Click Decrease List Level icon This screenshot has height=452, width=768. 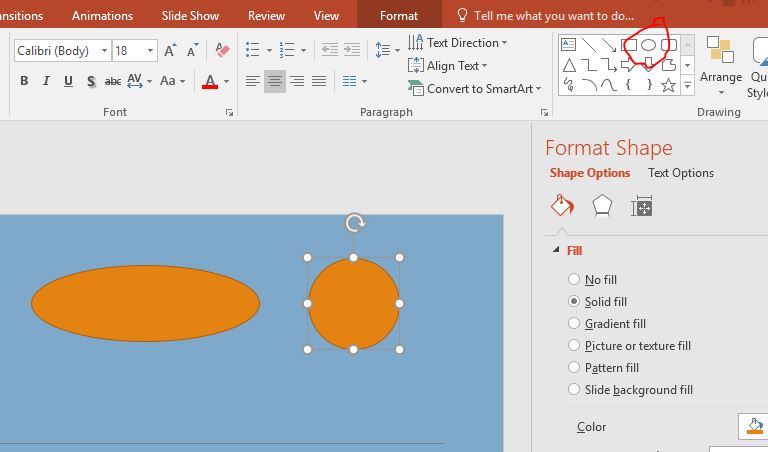[x=330, y=49]
